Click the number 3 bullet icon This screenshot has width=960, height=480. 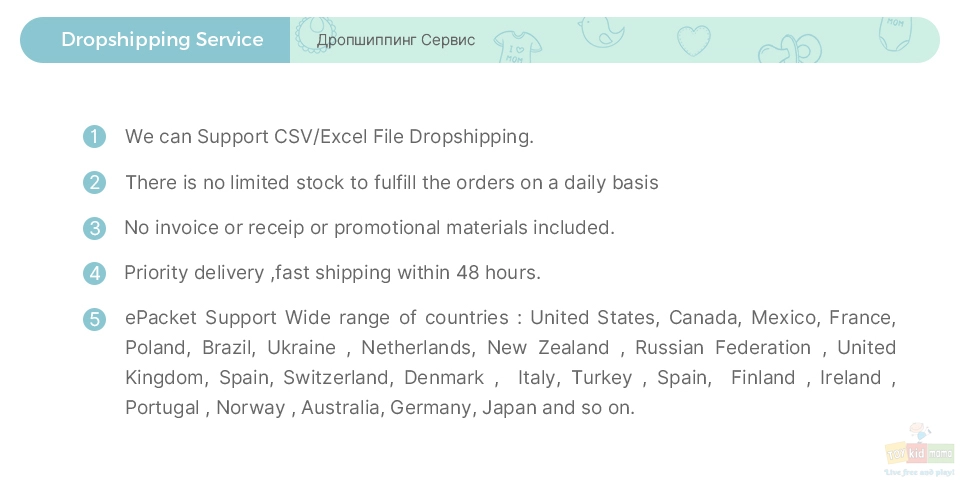pyautogui.click(x=94, y=228)
